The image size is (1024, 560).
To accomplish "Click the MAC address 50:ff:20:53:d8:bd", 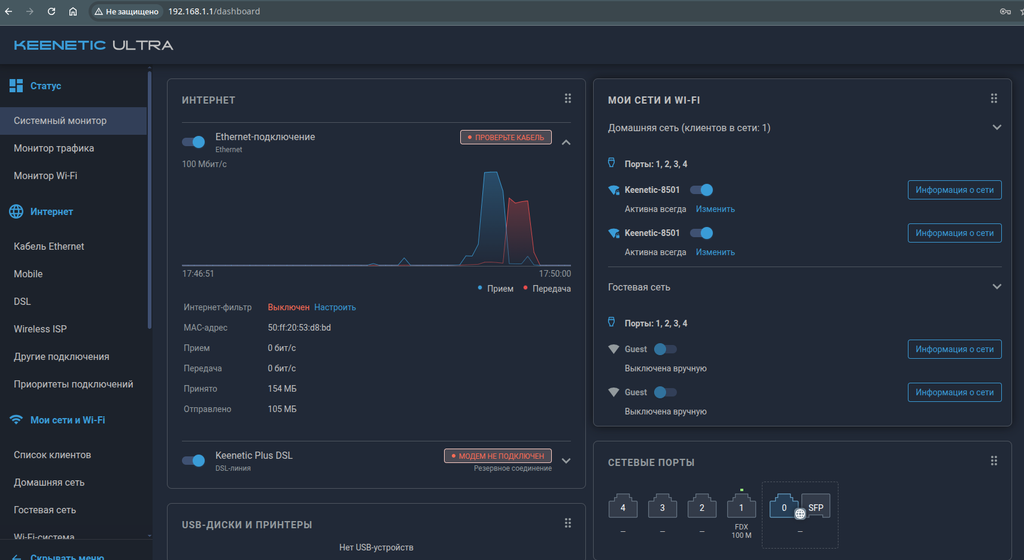I will pos(299,328).
